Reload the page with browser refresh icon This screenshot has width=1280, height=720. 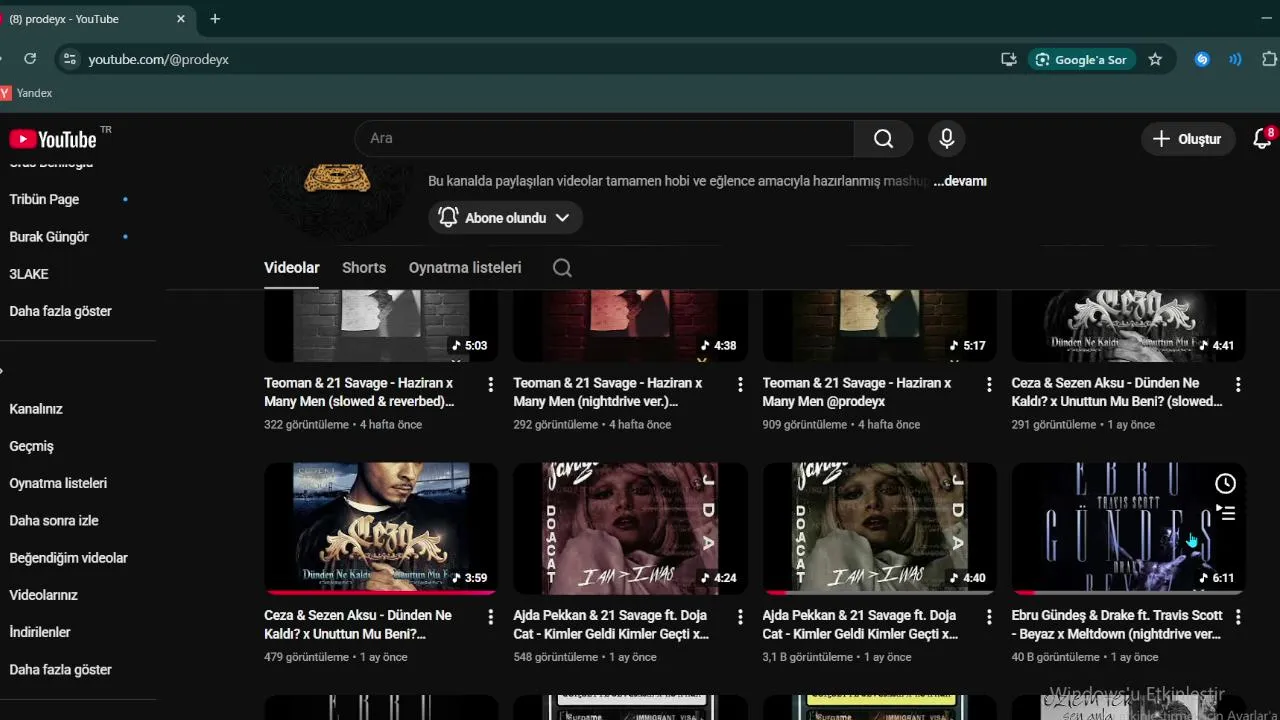pyautogui.click(x=30, y=59)
